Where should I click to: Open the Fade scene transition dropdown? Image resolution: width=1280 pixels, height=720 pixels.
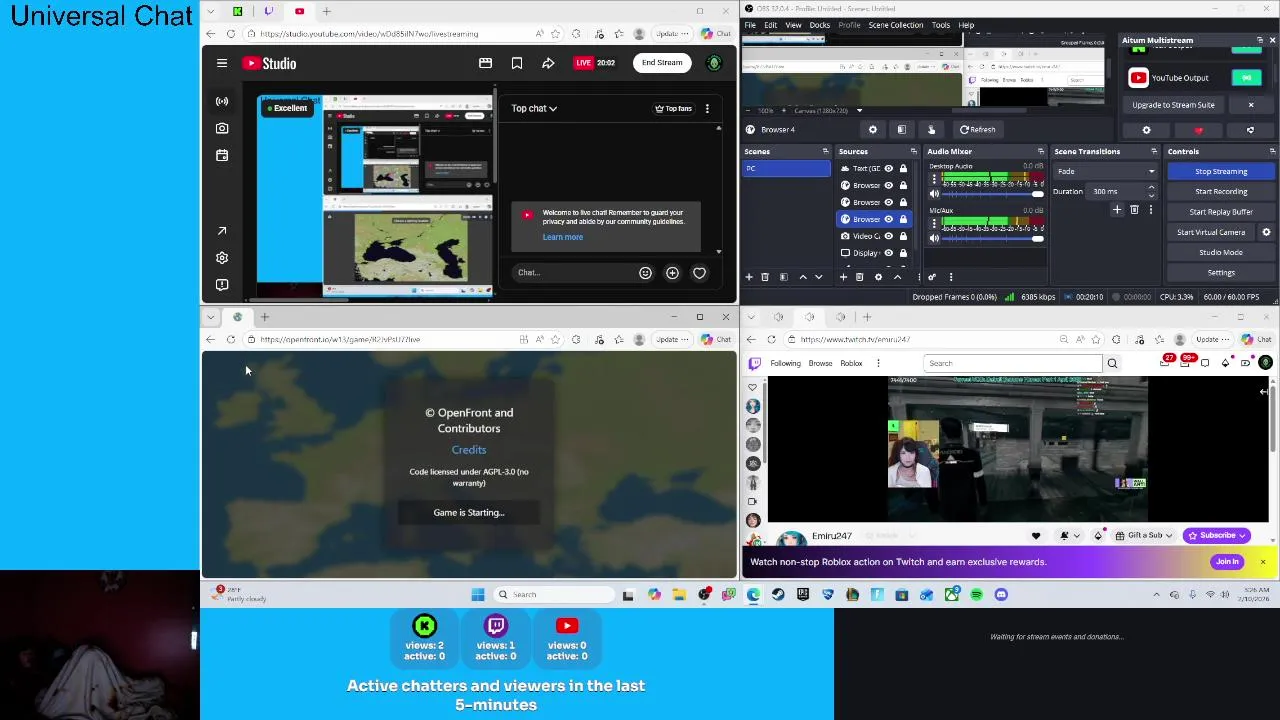tap(1106, 171)
